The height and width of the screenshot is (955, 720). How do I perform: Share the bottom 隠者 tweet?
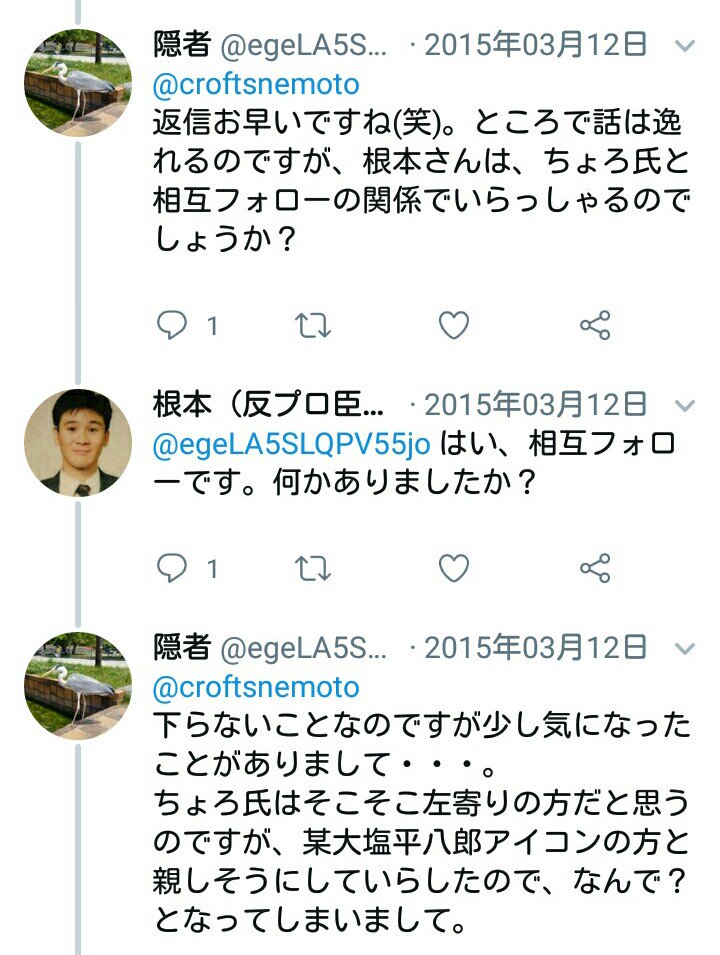point(597,950)
